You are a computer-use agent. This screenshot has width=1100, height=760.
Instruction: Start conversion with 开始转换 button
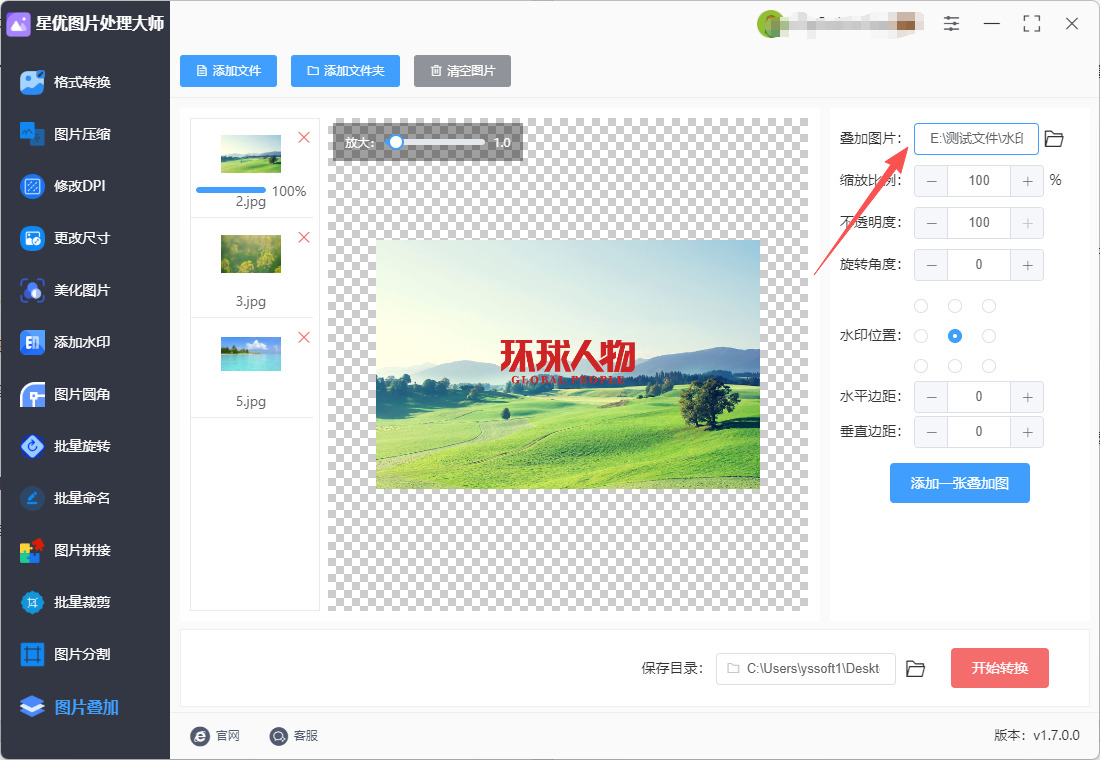pyautogui.click(x=1000, y=668)
